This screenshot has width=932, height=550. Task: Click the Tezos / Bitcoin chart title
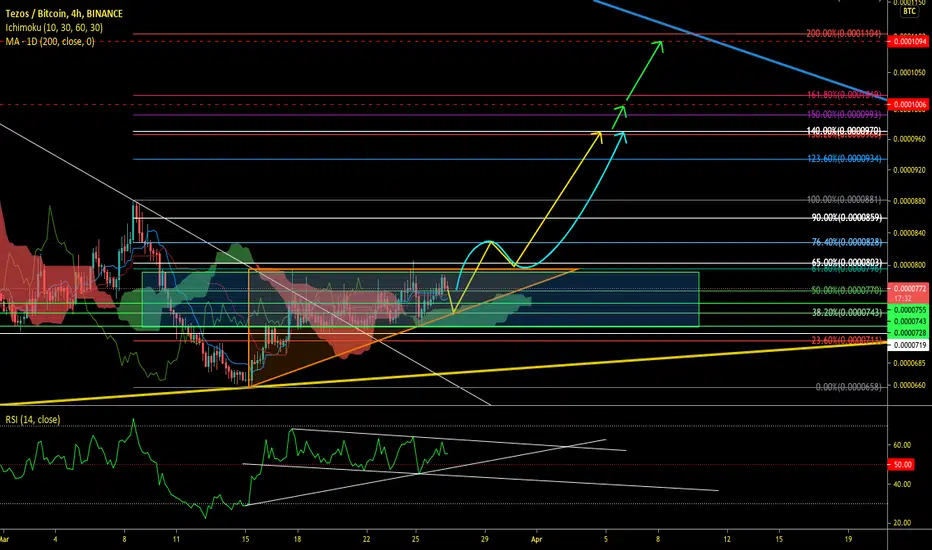(64, 13)
